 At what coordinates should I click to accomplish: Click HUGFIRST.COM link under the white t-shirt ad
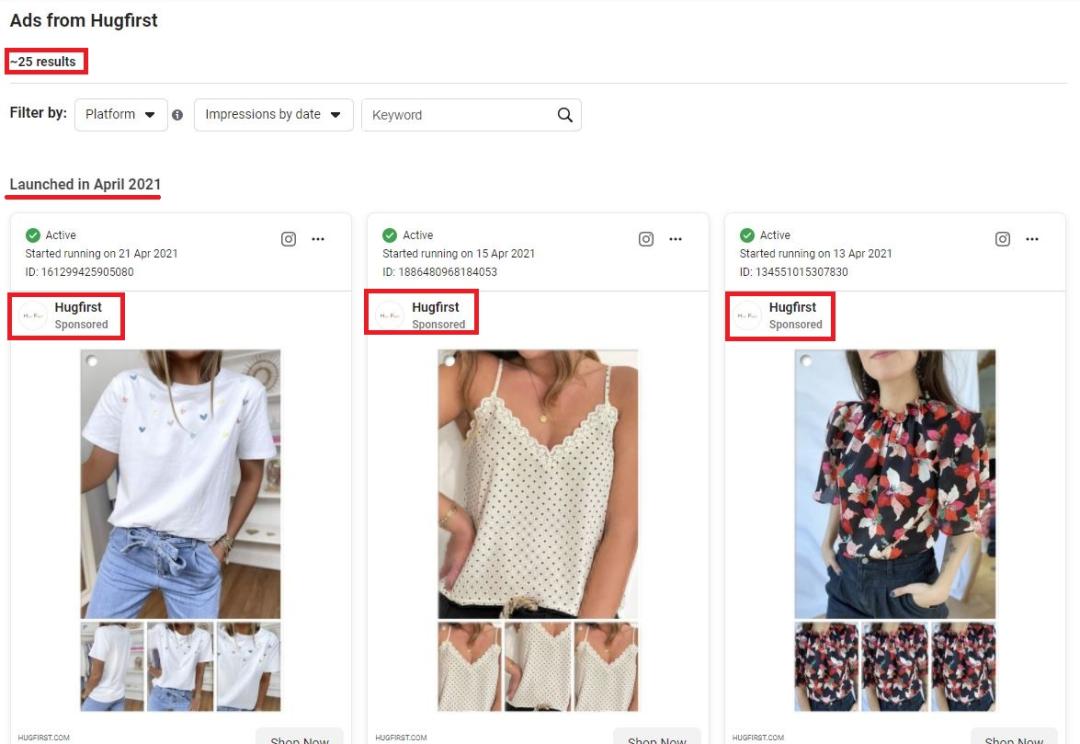click(43, 737)
